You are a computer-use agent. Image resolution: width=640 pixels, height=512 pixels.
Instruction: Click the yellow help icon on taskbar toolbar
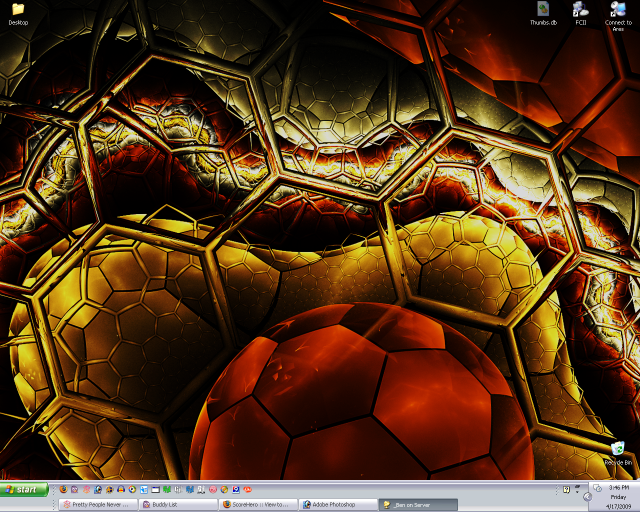(x=567, y=489)
